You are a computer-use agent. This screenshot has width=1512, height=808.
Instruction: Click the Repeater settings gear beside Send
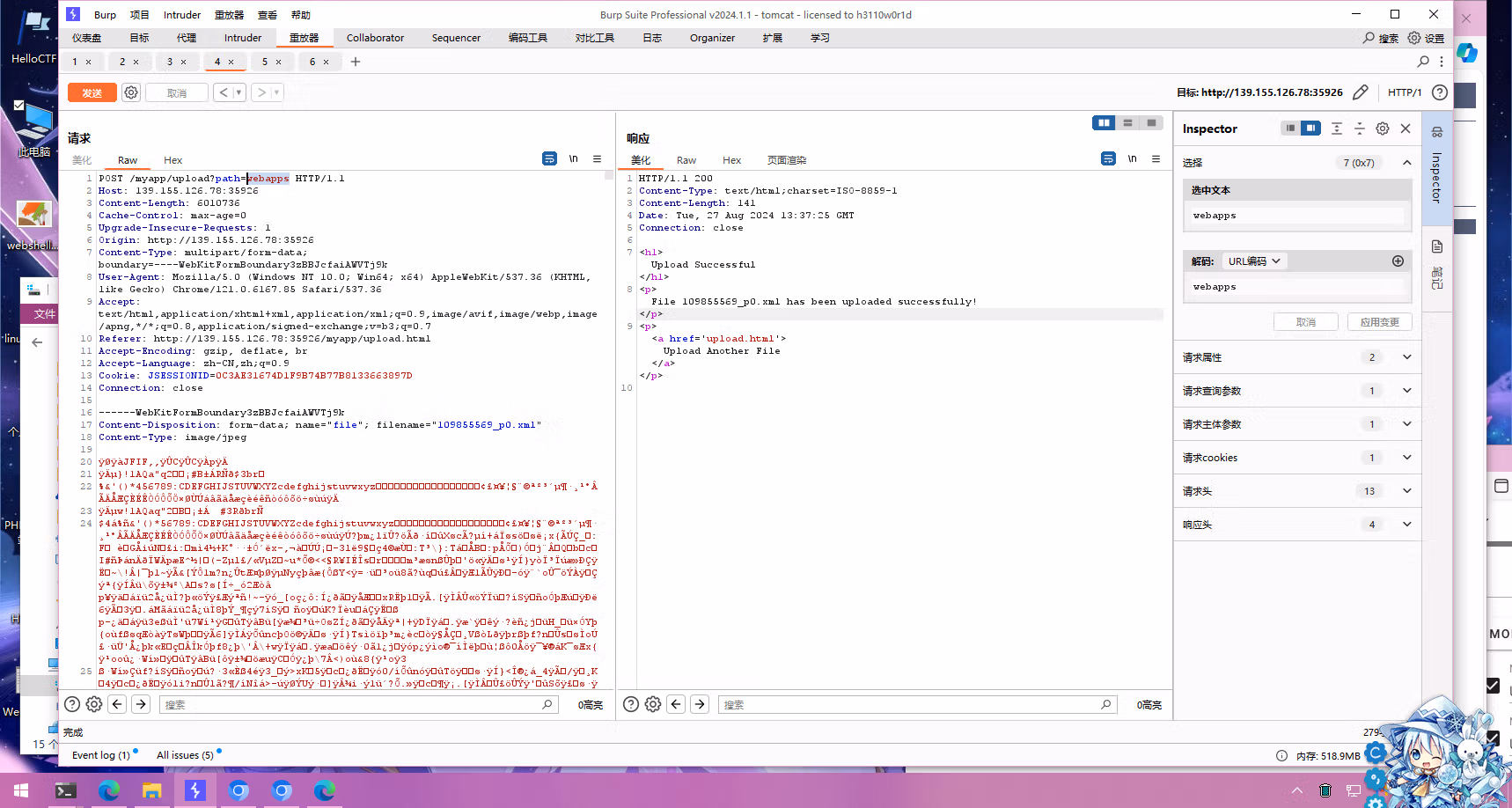pos(131,92)
